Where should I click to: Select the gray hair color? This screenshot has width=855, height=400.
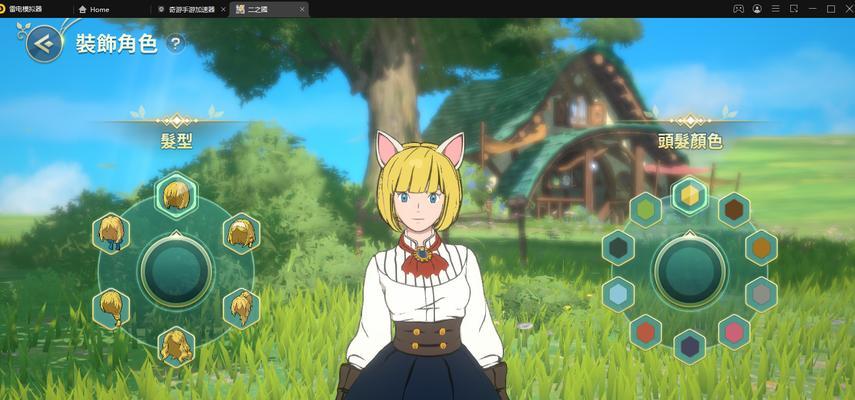[761, 294]
